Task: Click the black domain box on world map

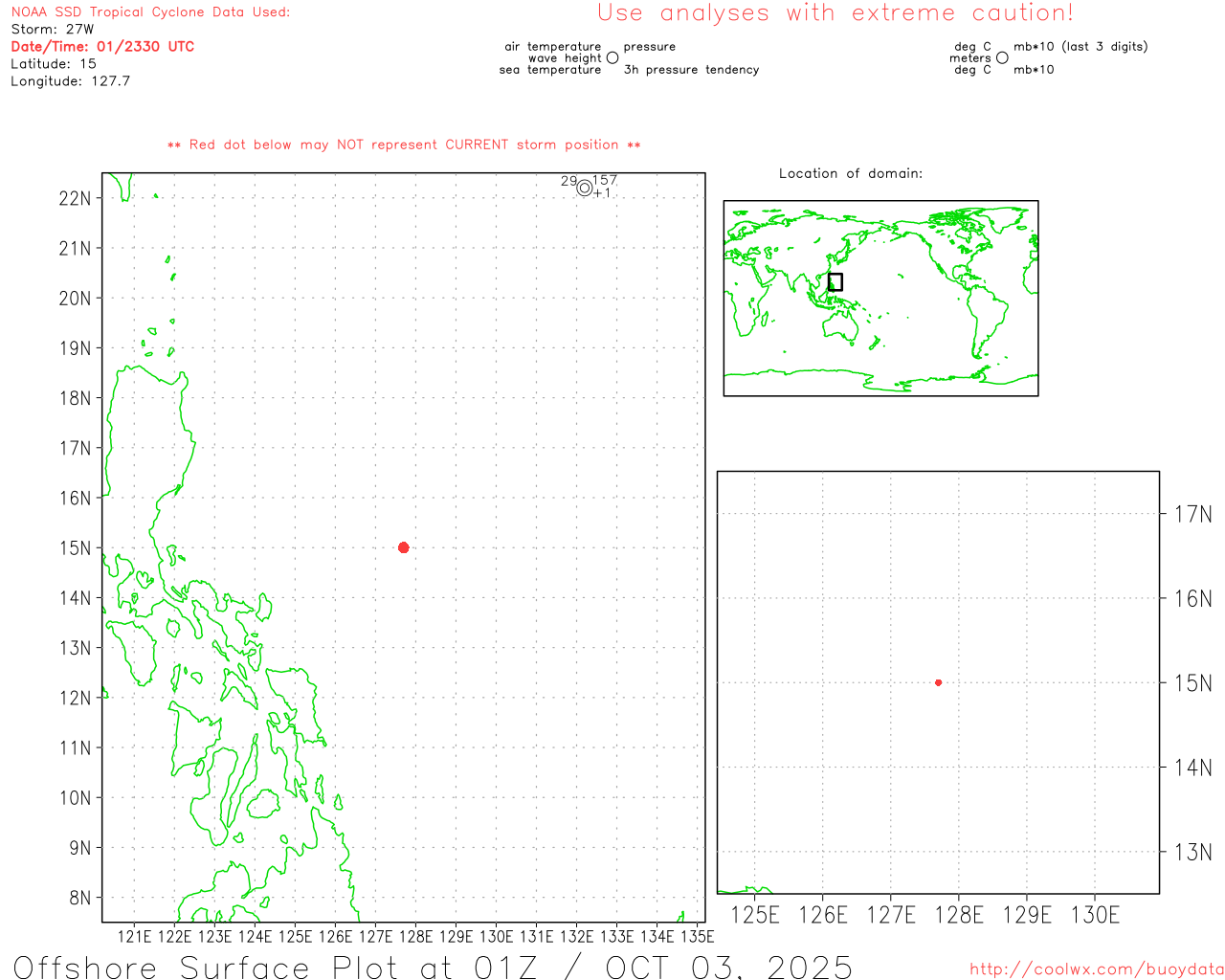Action: (835, 281)
